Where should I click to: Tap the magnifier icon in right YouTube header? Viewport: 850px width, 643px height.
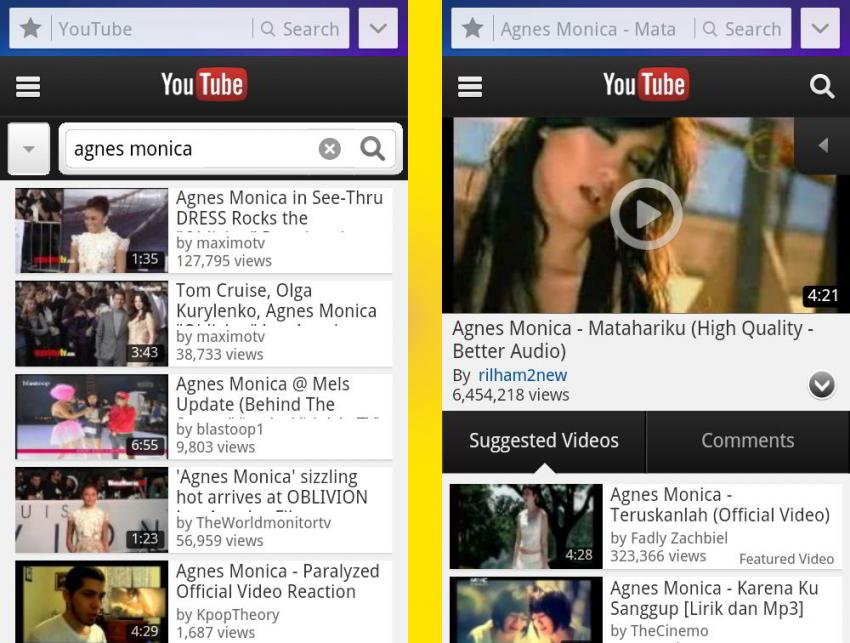click(822, 86)
